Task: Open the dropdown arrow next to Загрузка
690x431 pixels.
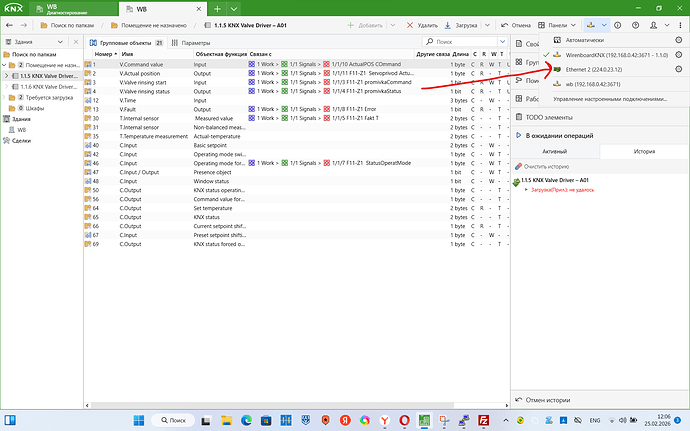Action: click(x=487, y=26)
